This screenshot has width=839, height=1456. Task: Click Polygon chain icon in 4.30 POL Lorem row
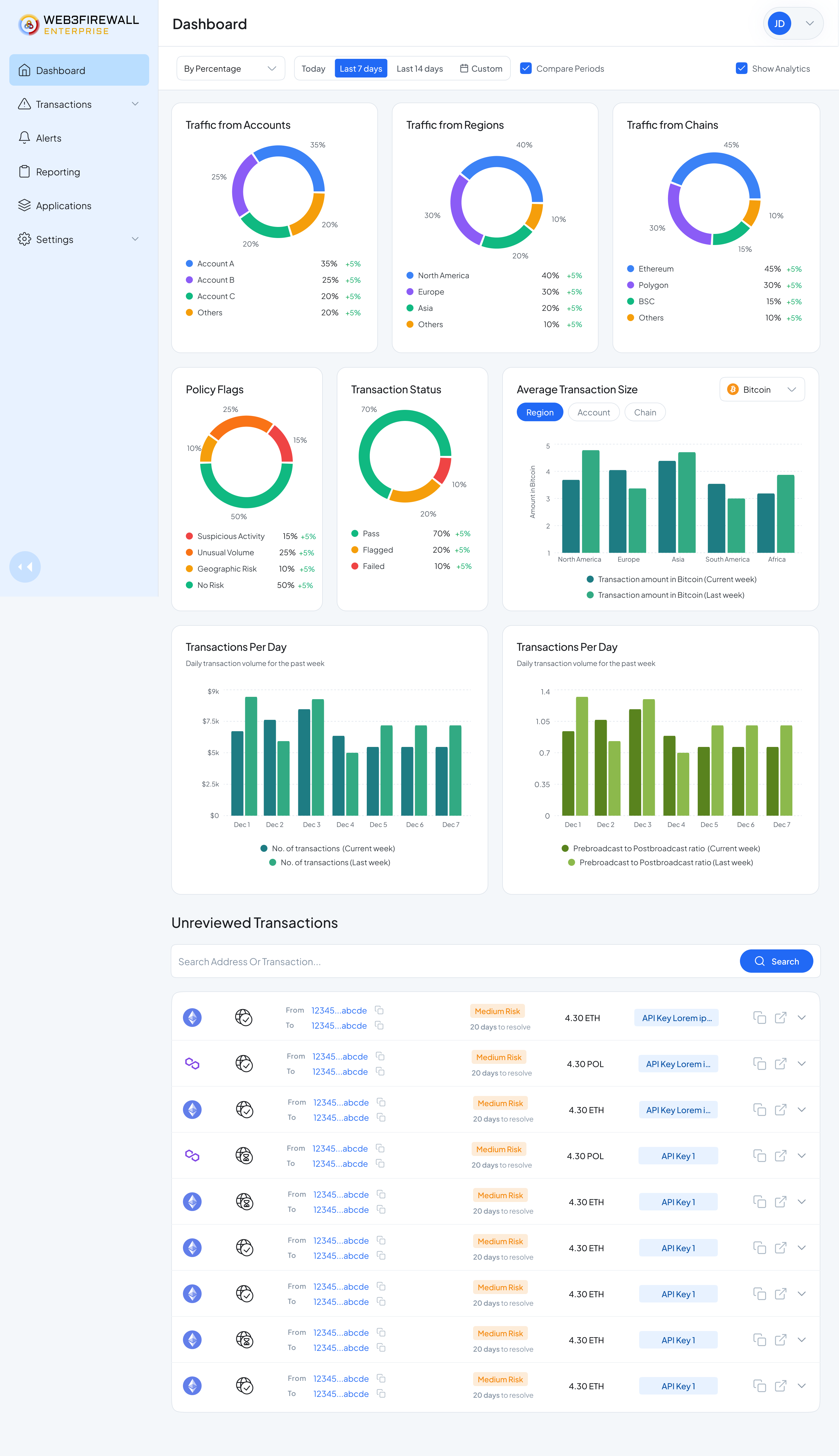(x=193, y=1064)
